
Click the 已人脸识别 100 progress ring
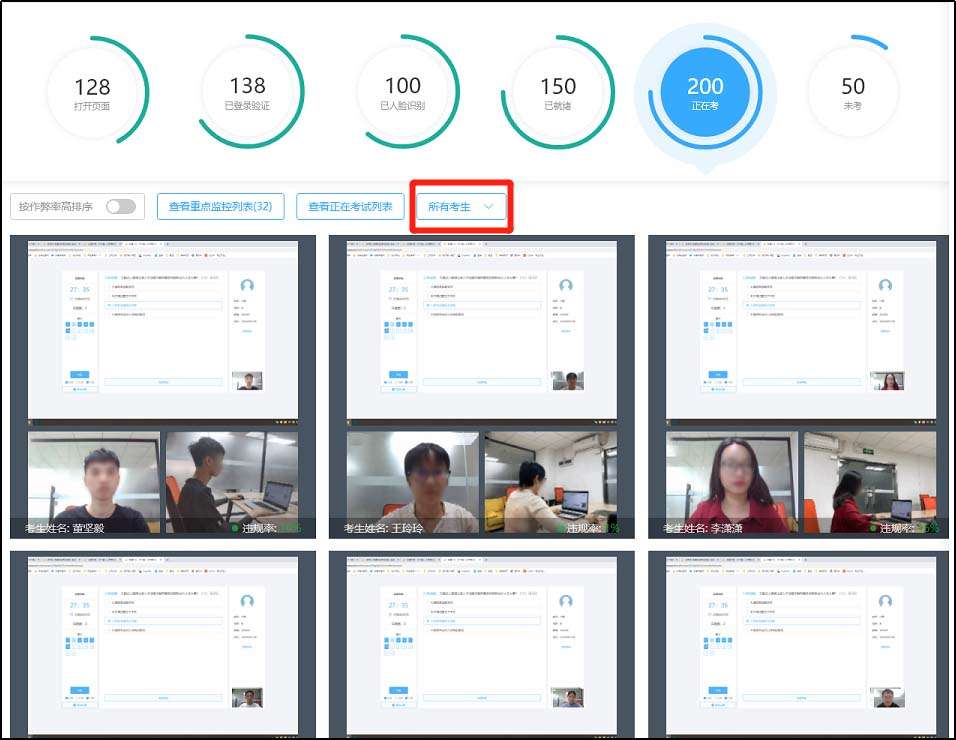coord(403,93)
